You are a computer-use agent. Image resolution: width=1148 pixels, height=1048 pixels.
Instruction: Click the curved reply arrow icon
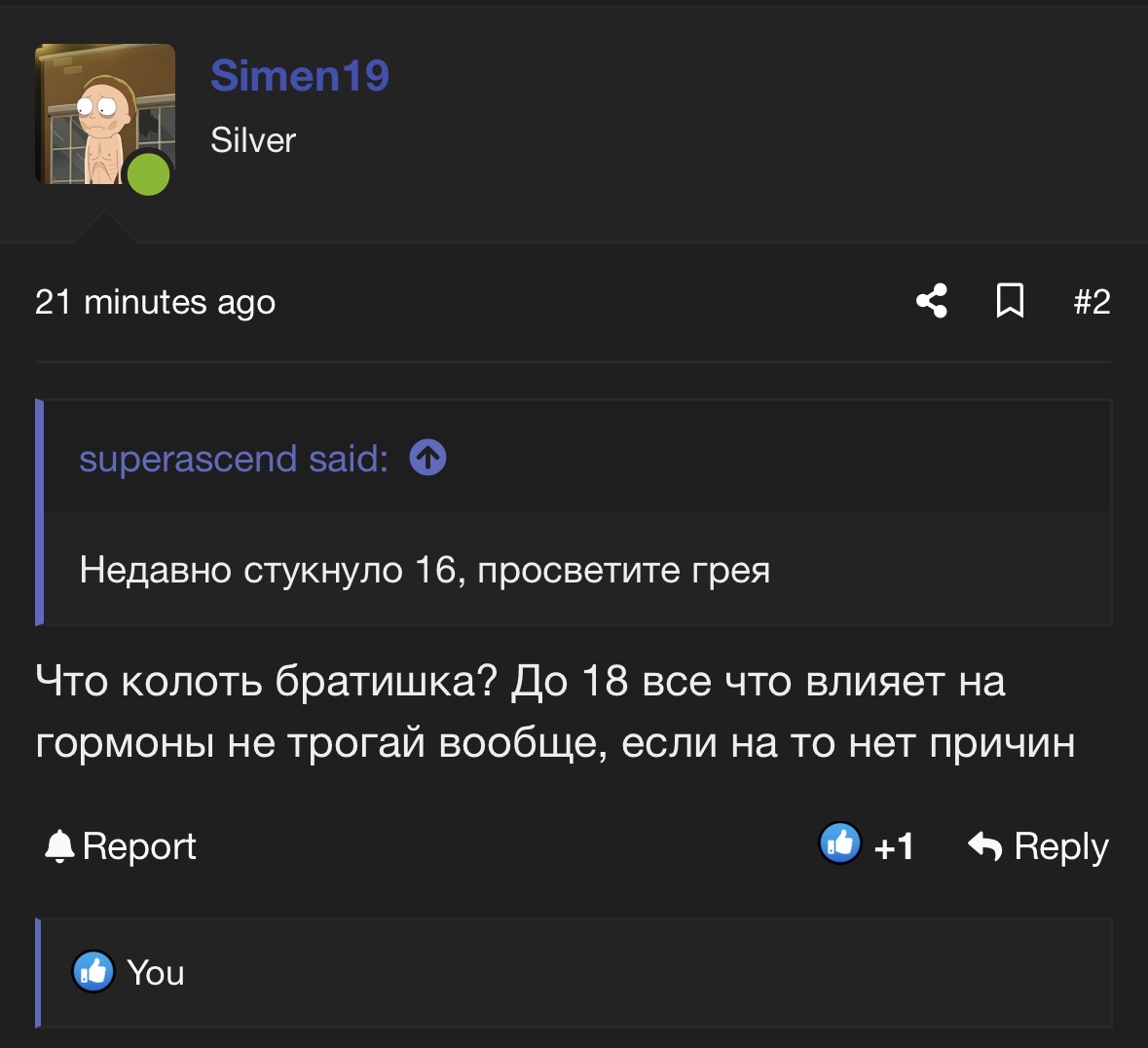984,846
